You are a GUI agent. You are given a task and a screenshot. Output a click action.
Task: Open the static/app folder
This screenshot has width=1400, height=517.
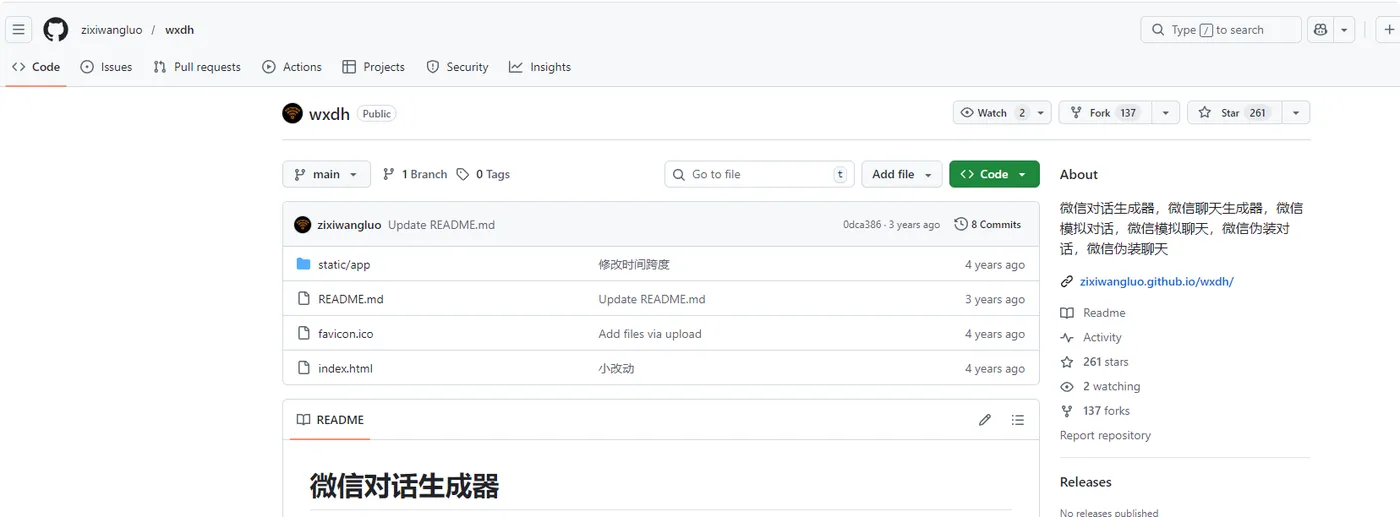344,265
